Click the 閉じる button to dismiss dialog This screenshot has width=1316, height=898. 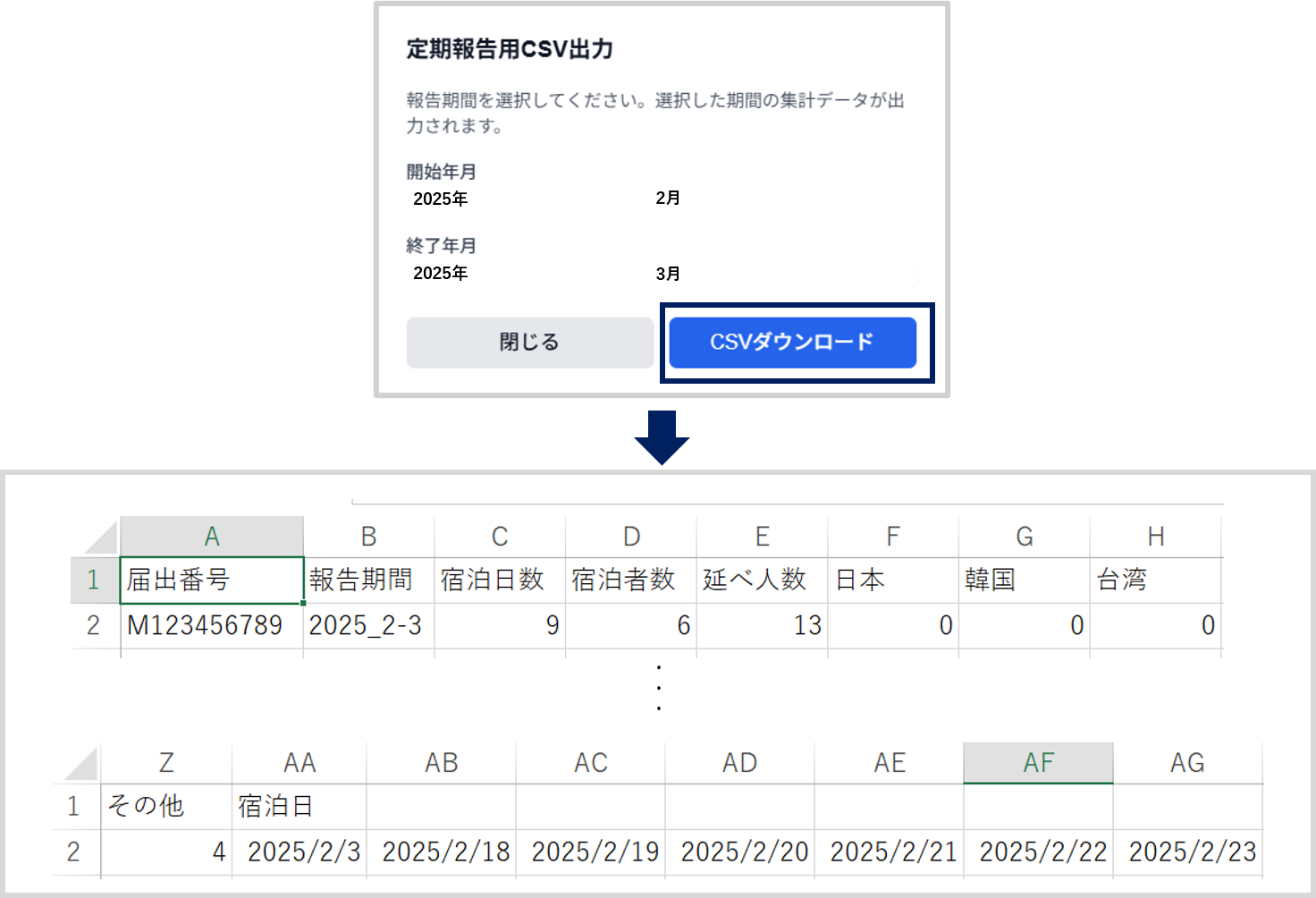529,343
